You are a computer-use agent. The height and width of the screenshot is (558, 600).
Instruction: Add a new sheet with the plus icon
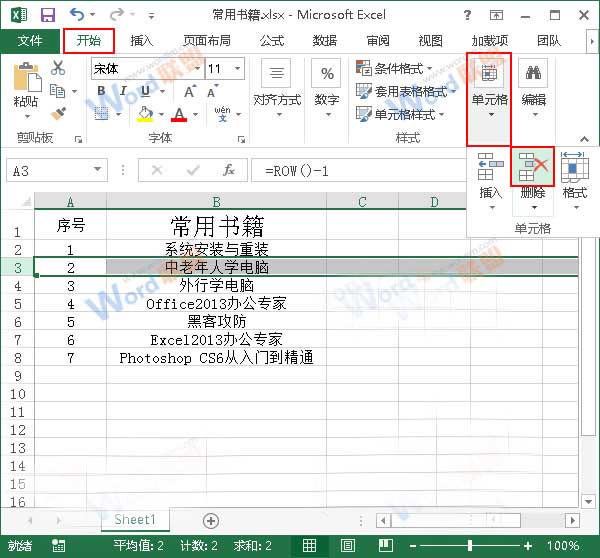tap(210, 520)
